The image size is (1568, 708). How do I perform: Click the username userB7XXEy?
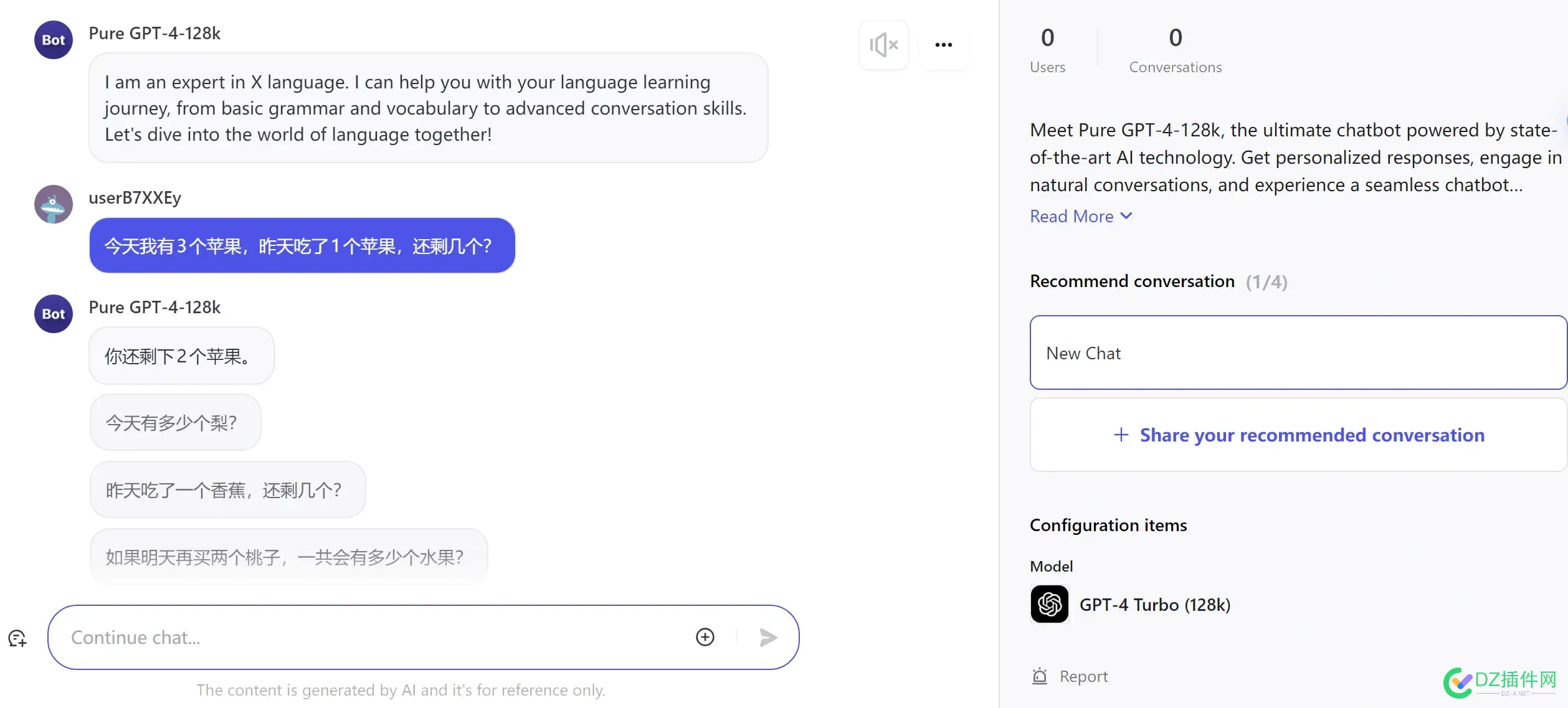(135, 198)
